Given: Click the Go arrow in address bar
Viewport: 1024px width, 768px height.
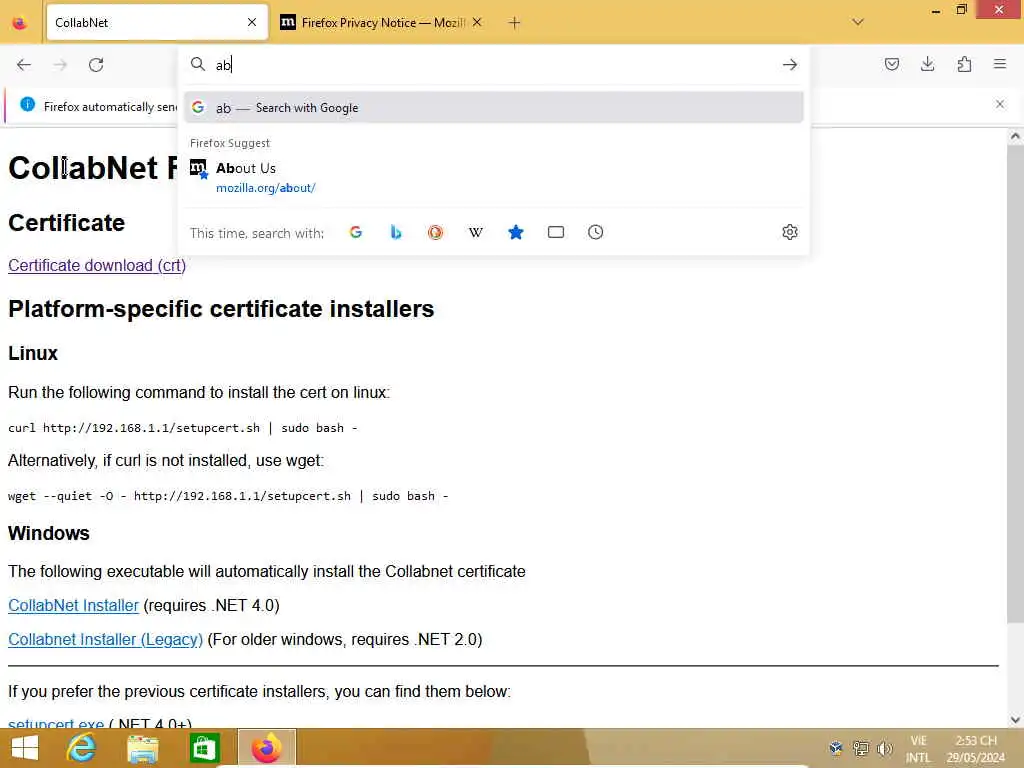Looking at the screenshot, I should tap(790, 65).
